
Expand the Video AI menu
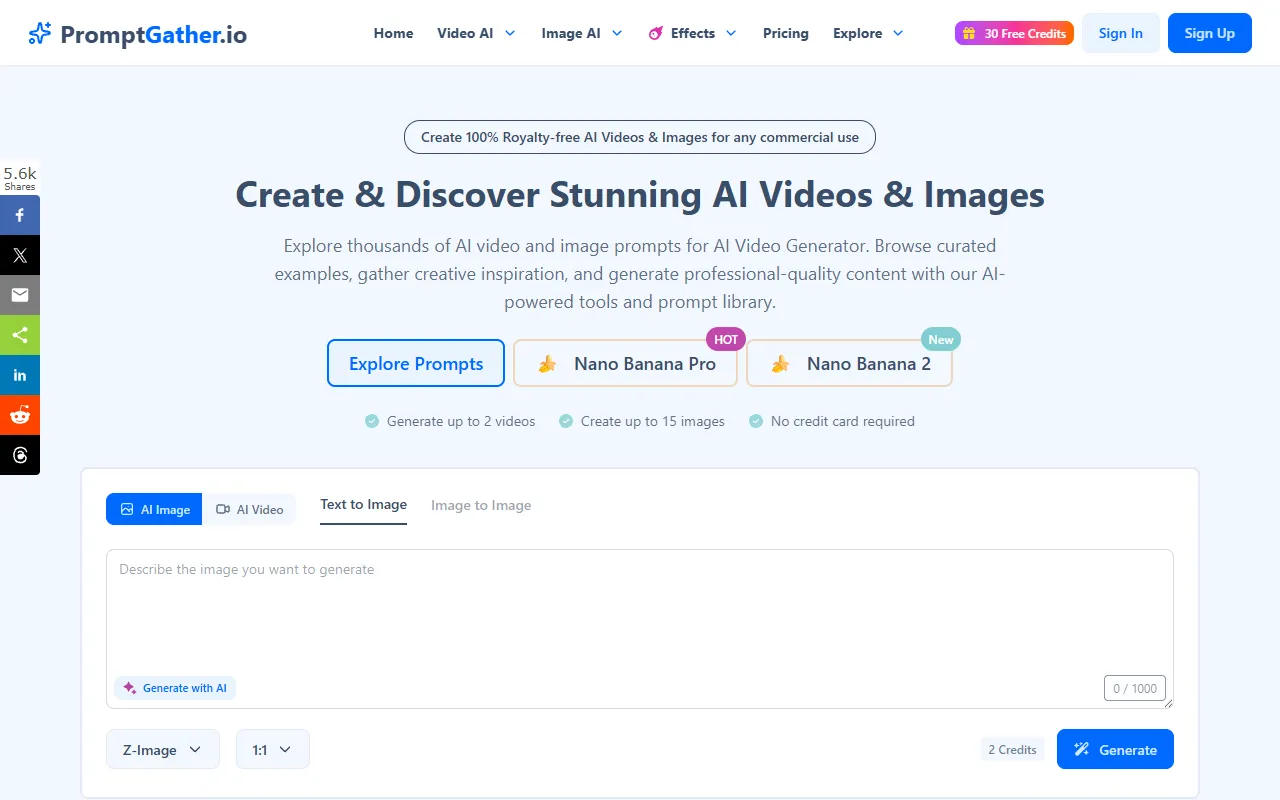(x=476, y=33)
